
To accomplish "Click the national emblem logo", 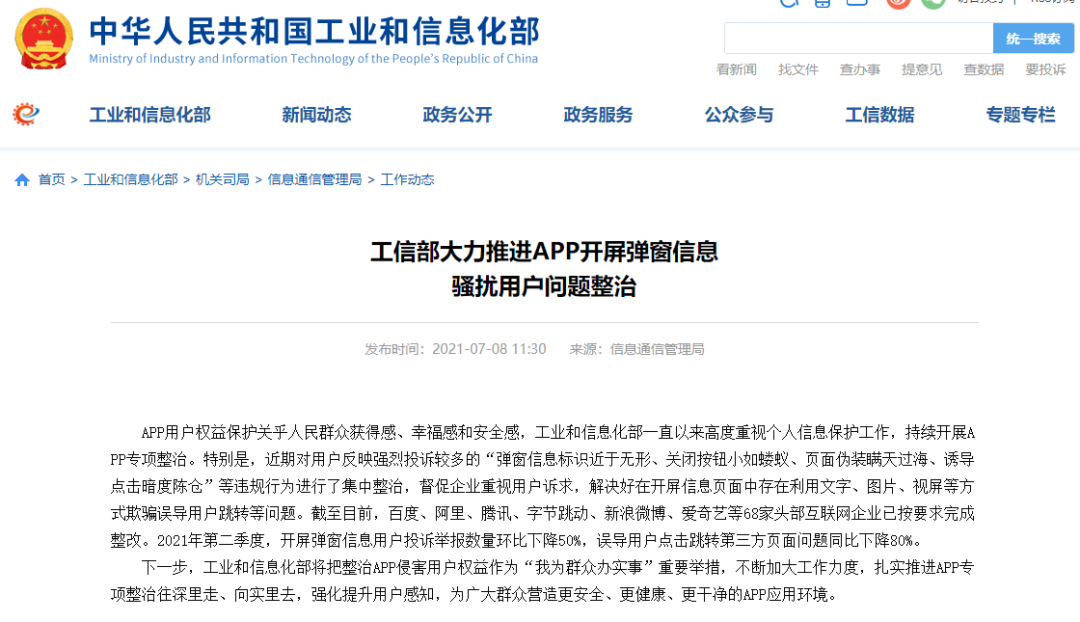I will [x=44, y=38].
